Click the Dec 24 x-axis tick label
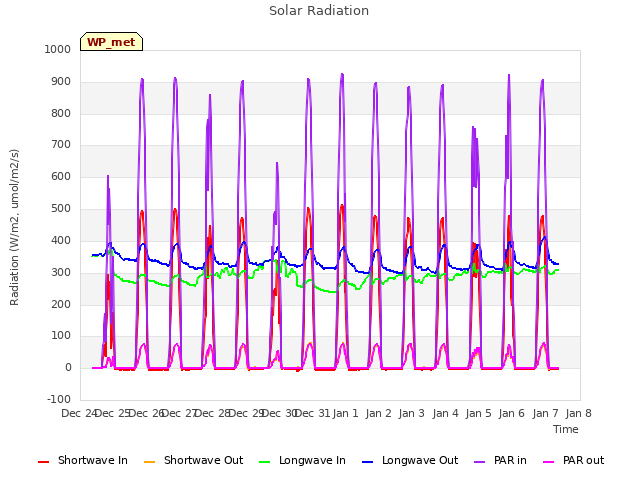The width and height of the screenshot is (640, 480). (79, 413)
